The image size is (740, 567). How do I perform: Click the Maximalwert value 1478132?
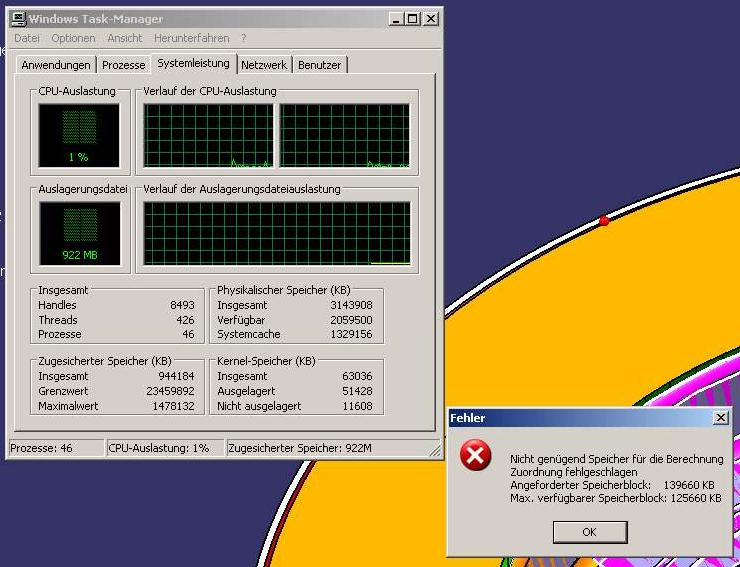click(x=173, y=406)
